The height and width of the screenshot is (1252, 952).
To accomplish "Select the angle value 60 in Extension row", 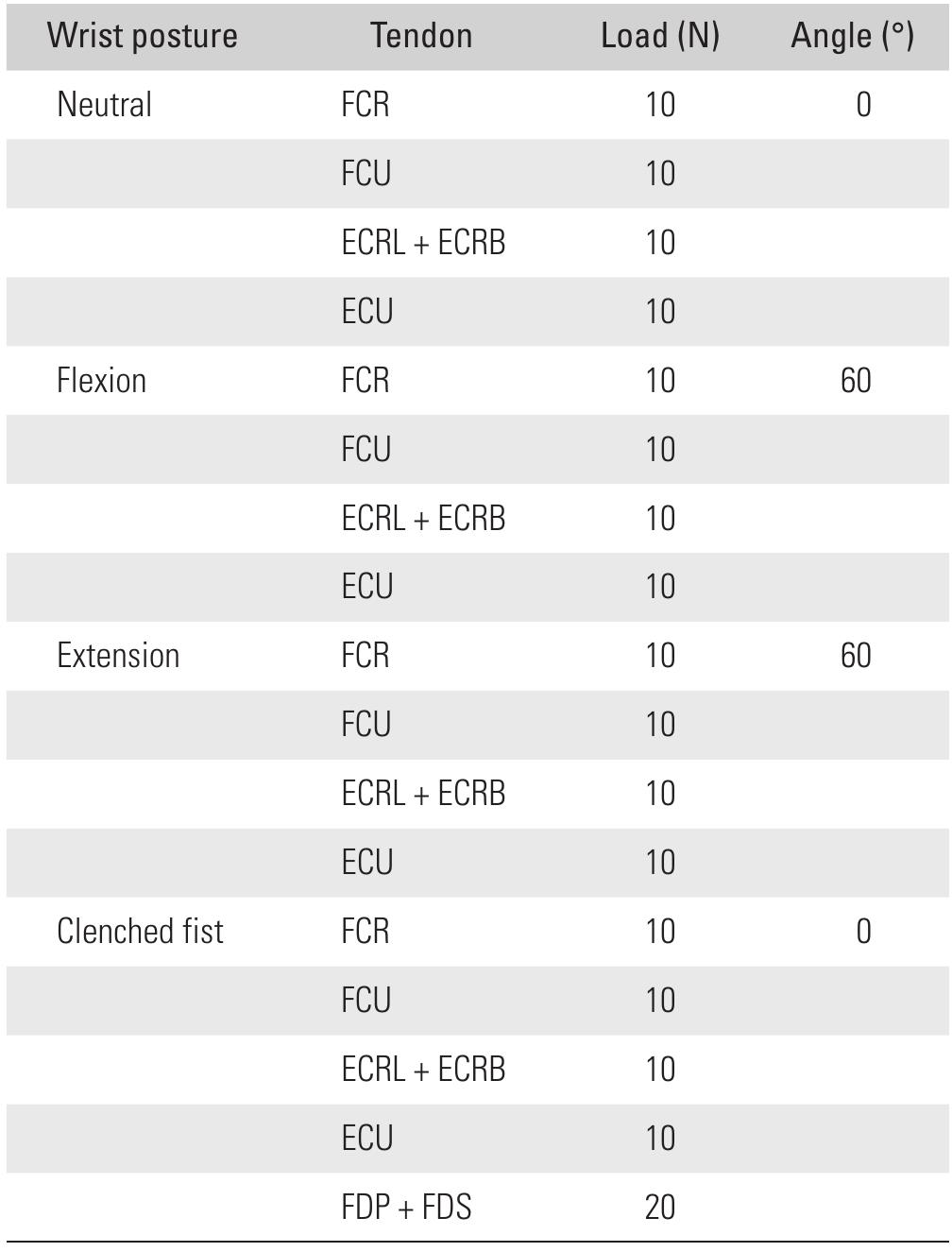I will [x=856, y=656].
